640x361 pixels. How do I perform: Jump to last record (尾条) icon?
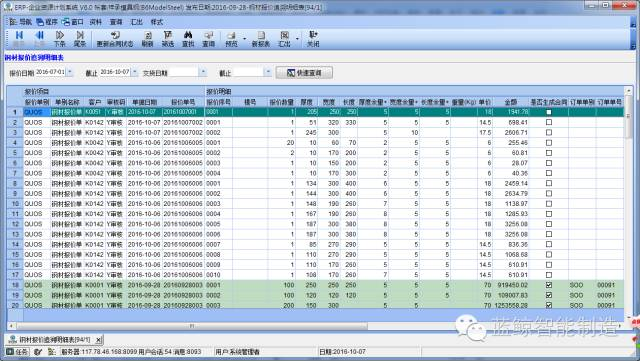click(80, 36)
